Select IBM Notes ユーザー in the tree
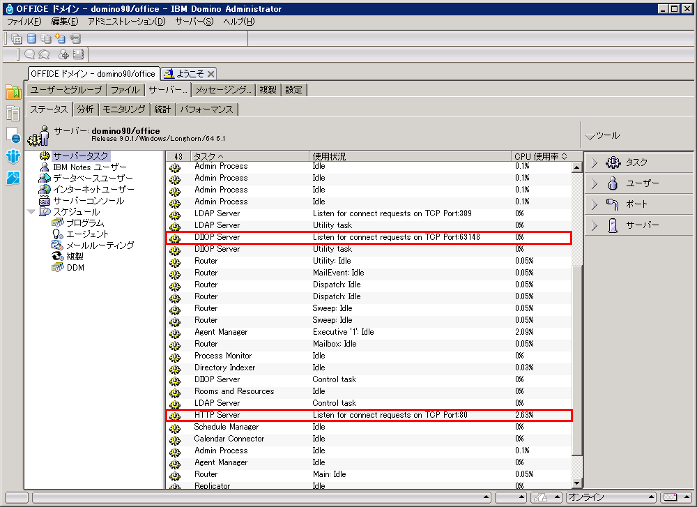This screenshot has height=507, width=697. point(89,168)
